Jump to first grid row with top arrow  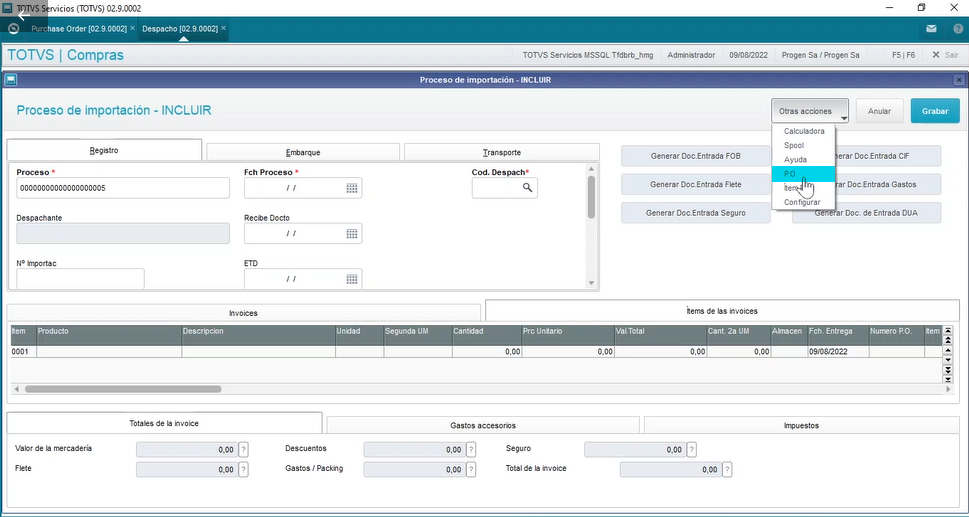(x=948, y=330)
